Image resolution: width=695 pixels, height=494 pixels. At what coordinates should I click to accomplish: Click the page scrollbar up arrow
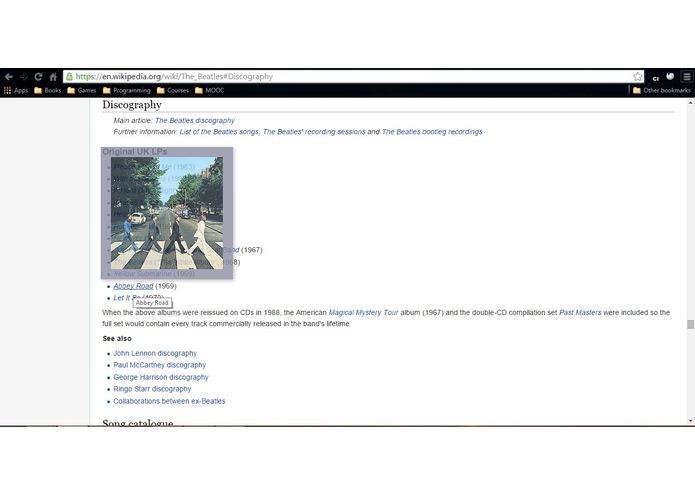point(690,103)
